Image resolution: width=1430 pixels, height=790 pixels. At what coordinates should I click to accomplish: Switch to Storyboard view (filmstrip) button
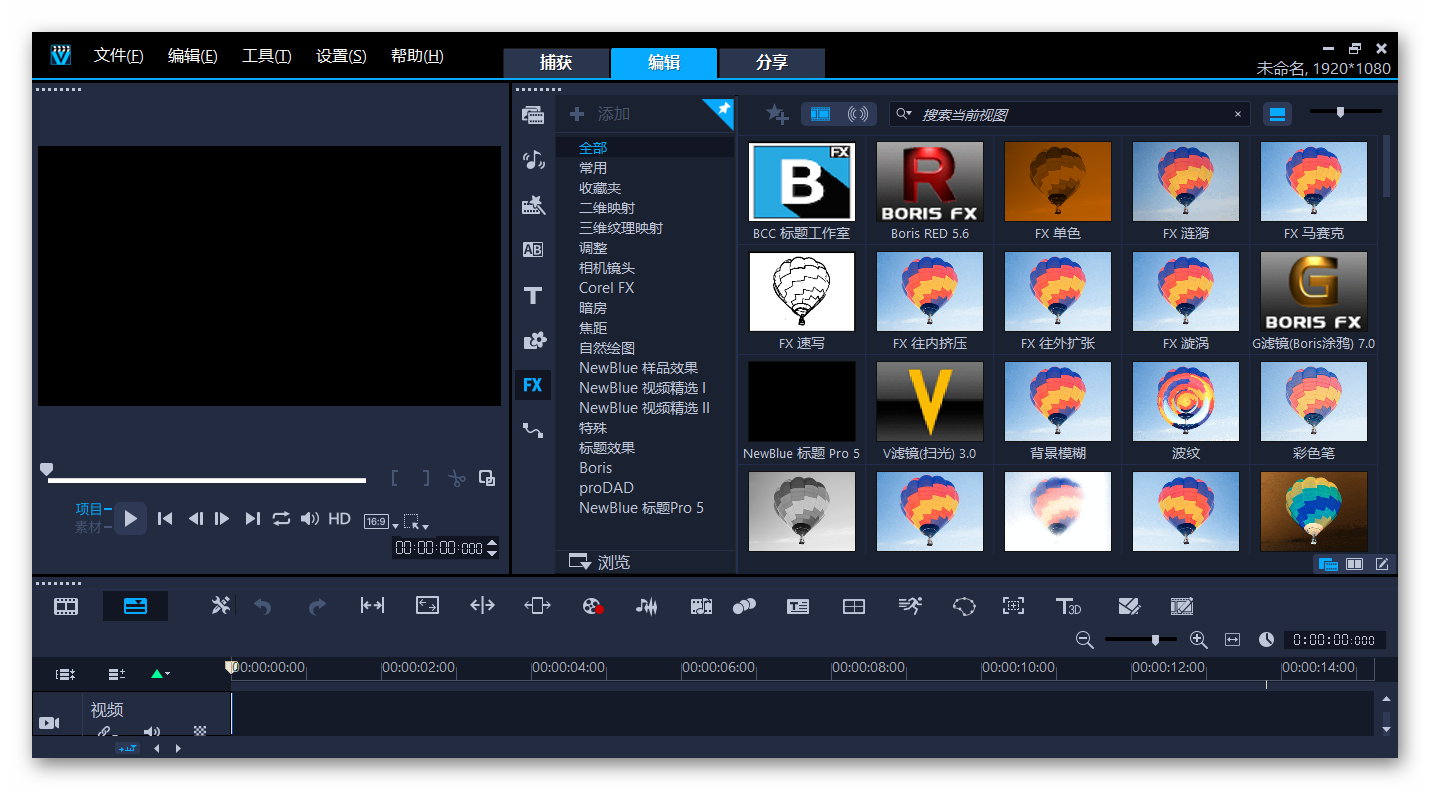tap(66, 606)
